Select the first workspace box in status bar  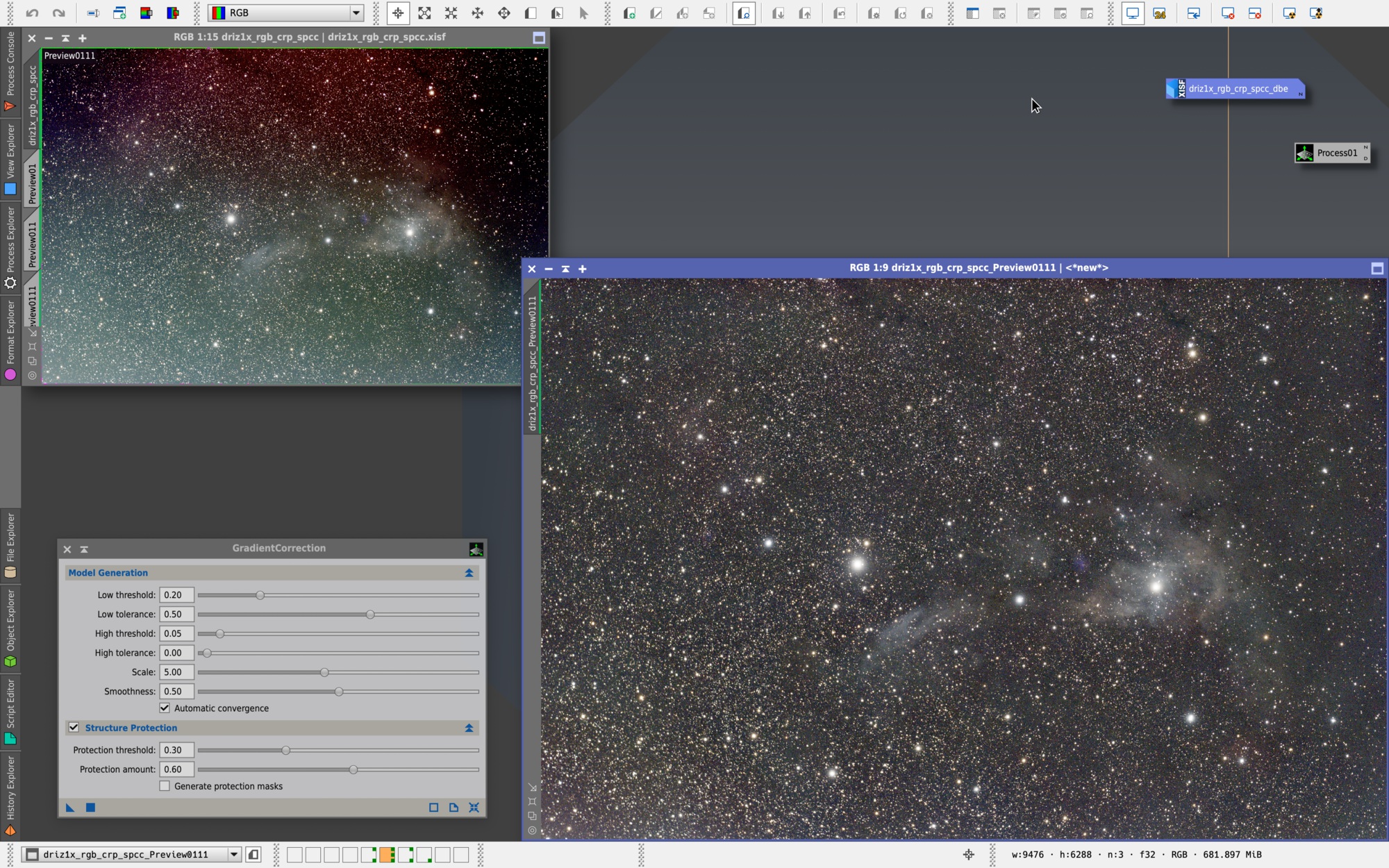coord(294,854)
